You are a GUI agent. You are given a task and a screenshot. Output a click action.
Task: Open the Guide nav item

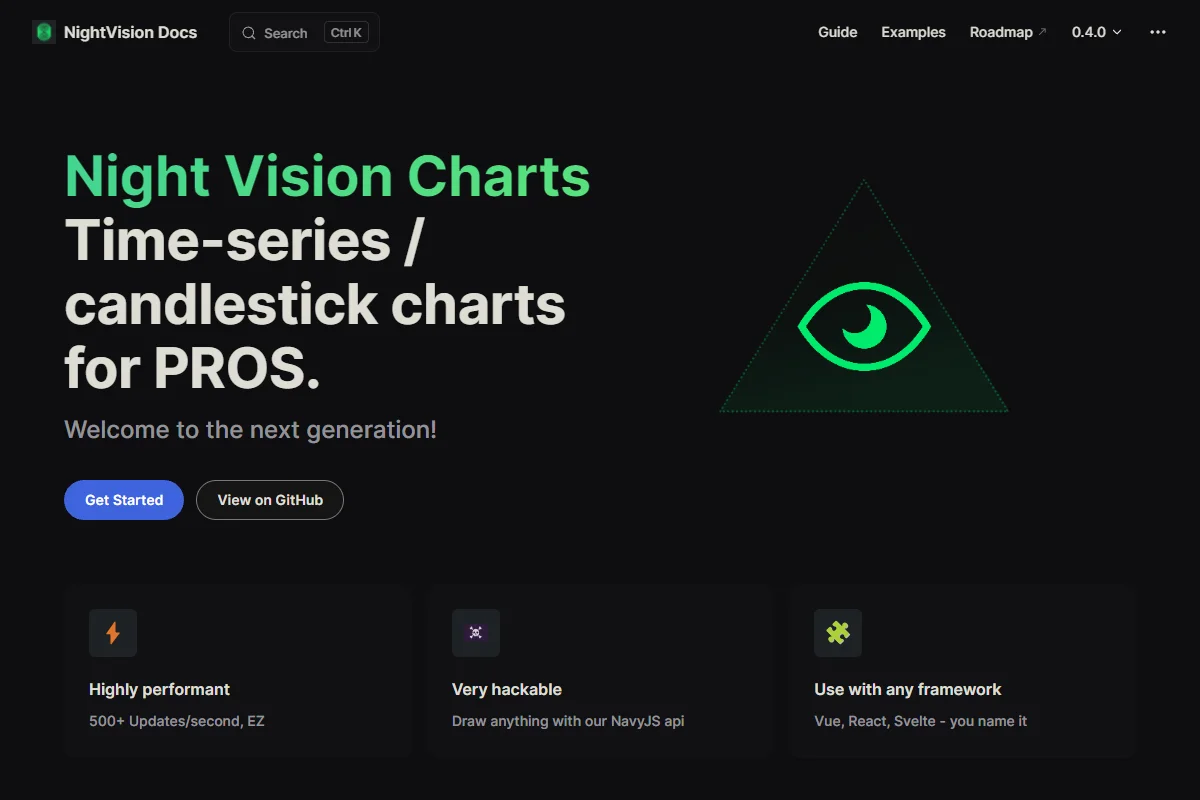(x=837, y=32)
